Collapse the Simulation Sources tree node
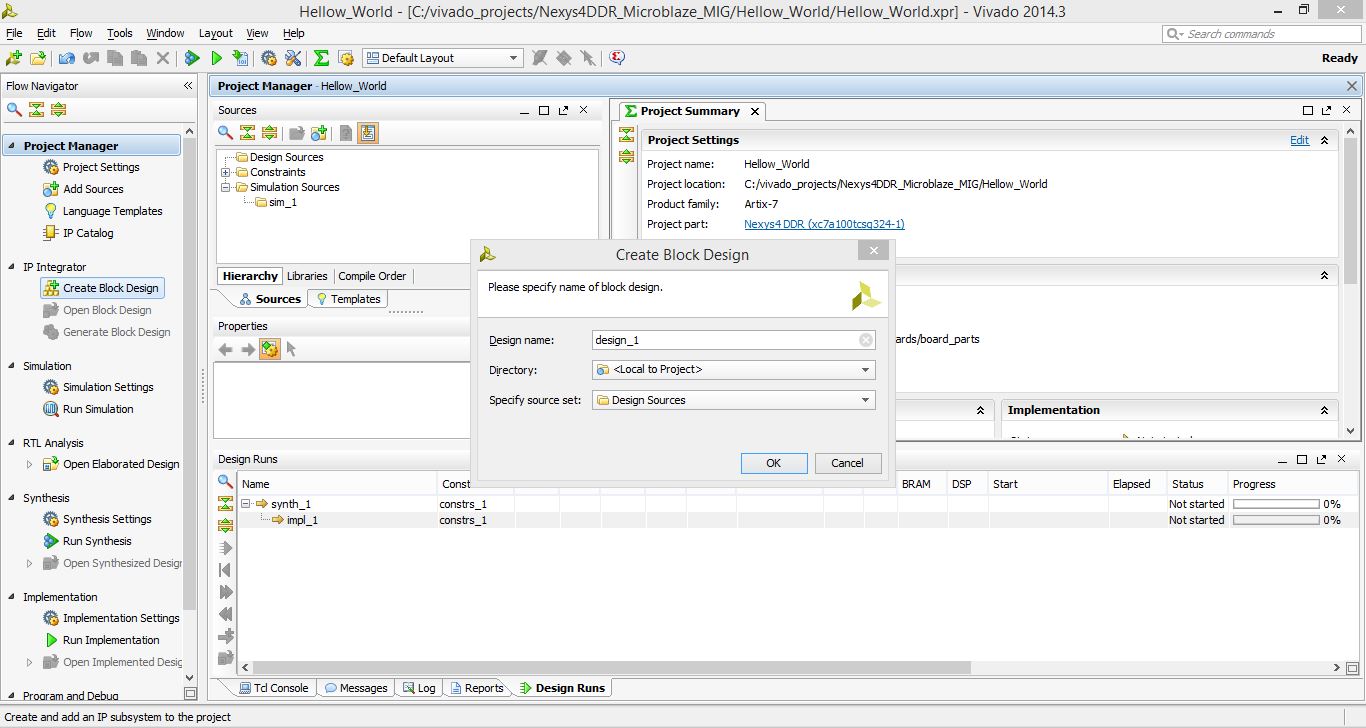Image resolution: width=1366 pixels, height=728 pixels. coord(226,187)
